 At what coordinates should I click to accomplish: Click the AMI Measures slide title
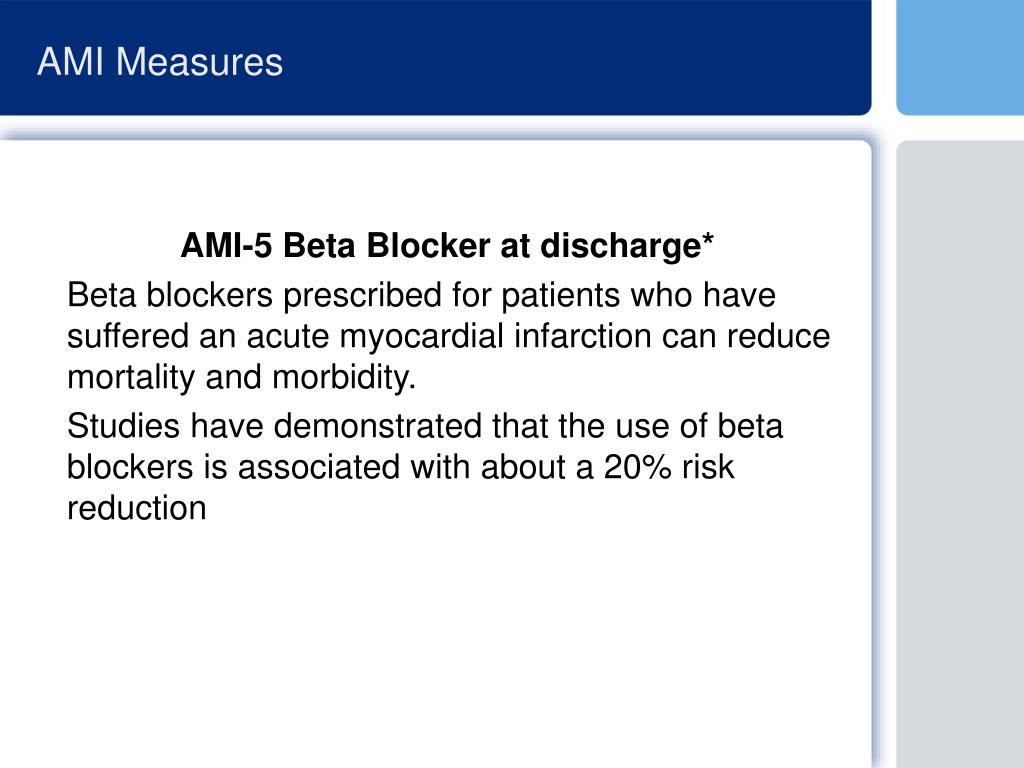[160, 62]
